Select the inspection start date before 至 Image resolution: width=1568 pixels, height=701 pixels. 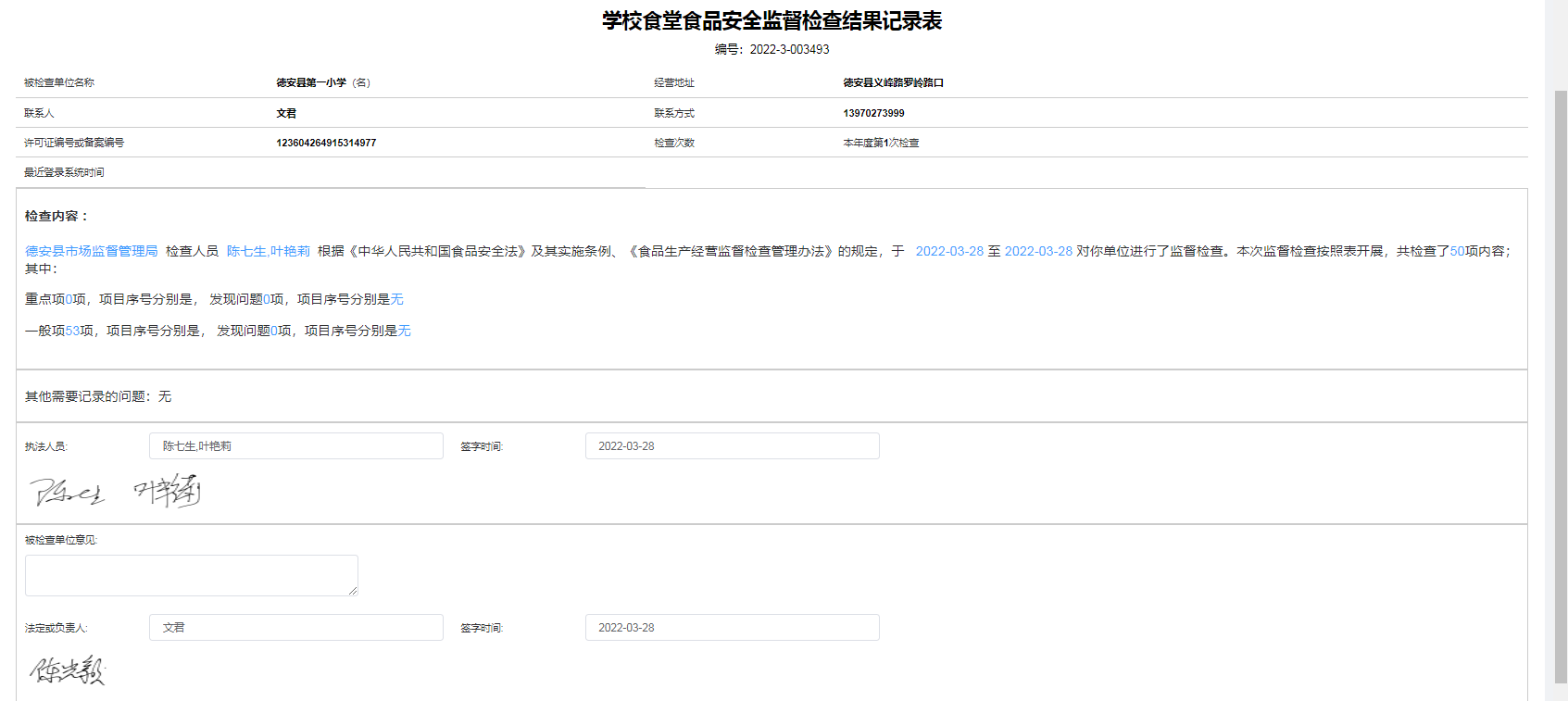click(949, 251)
